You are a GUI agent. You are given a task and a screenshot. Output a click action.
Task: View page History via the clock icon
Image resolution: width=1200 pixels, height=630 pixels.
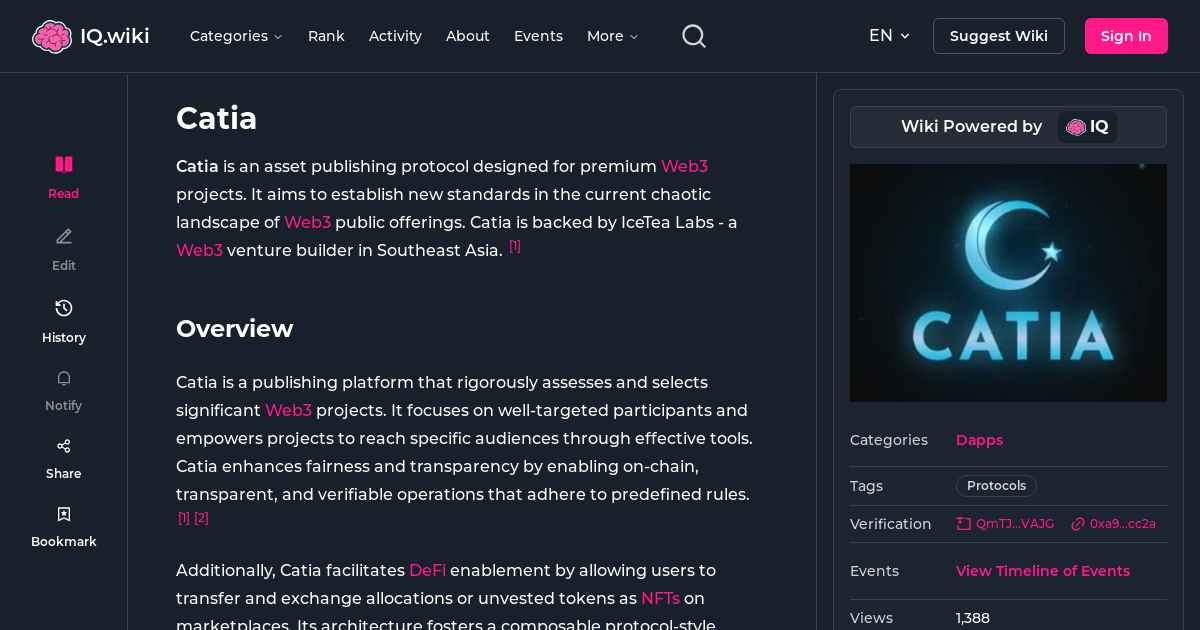(63, 308)
